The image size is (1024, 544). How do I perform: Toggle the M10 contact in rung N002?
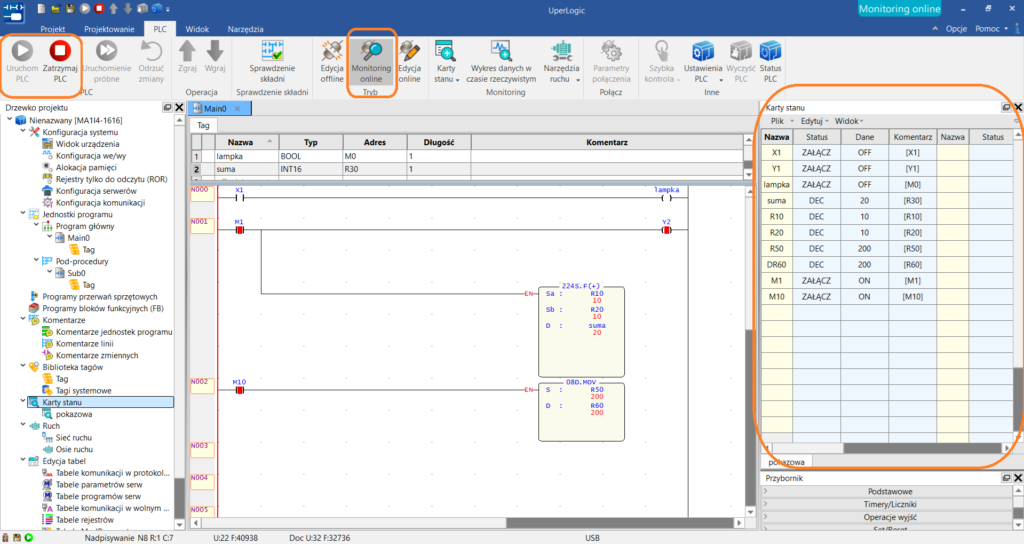240,390
